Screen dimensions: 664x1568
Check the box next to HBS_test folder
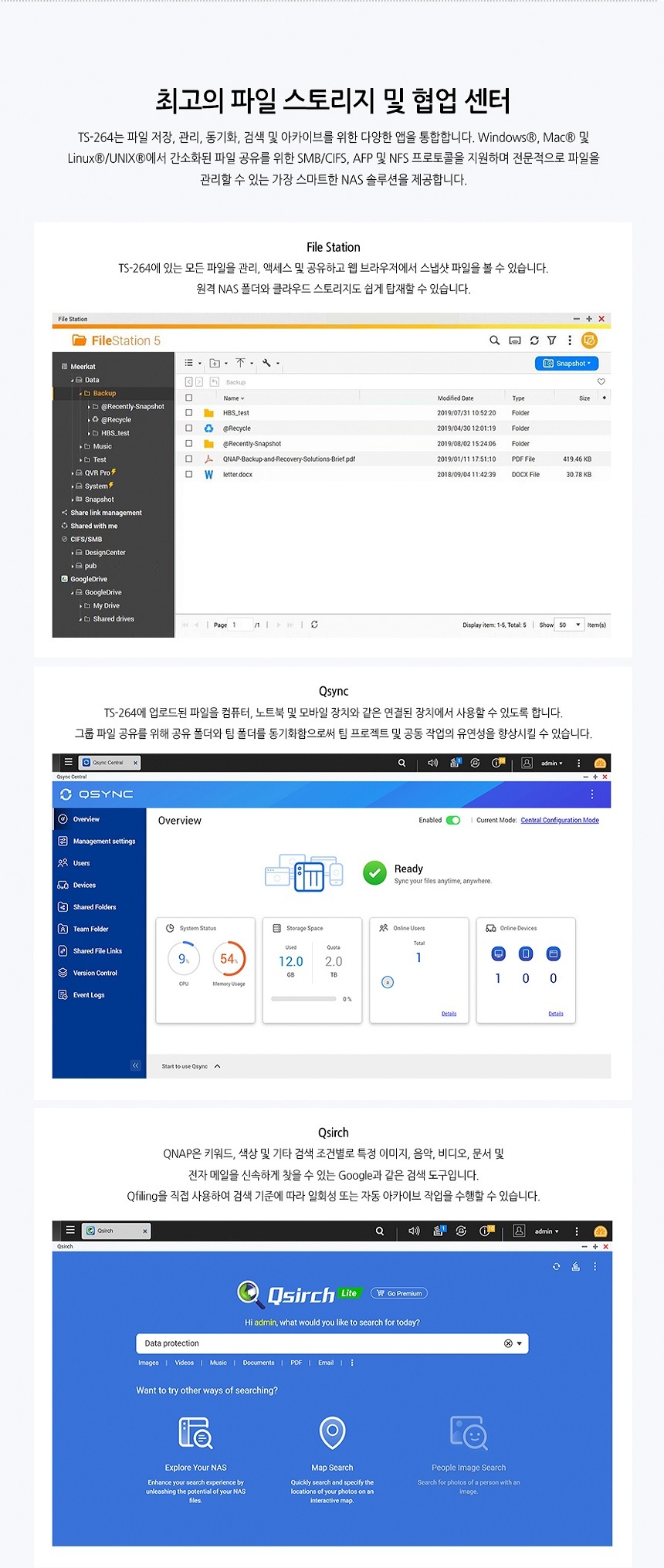[188, 413]
